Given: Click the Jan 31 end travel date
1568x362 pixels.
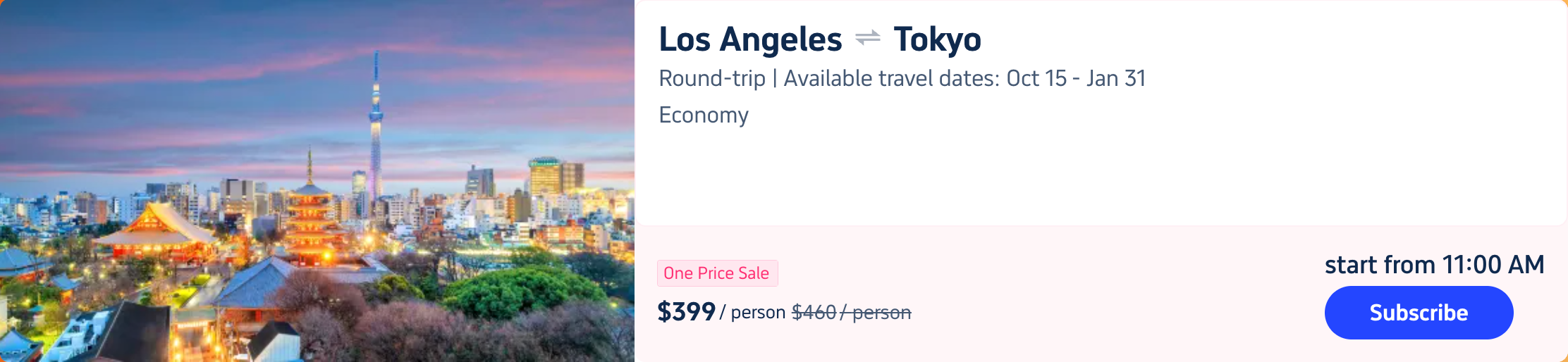Looking at the screenshot, I should coord(1115,78).
